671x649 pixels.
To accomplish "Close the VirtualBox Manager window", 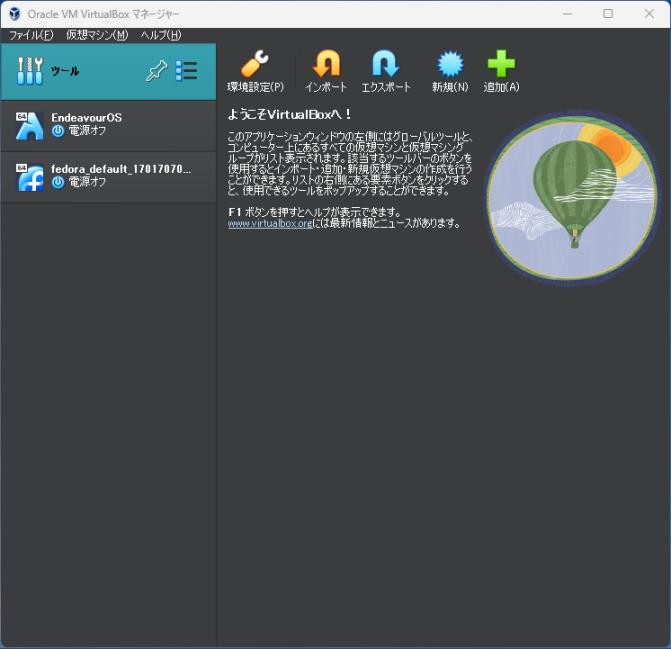I will (649, 14).
